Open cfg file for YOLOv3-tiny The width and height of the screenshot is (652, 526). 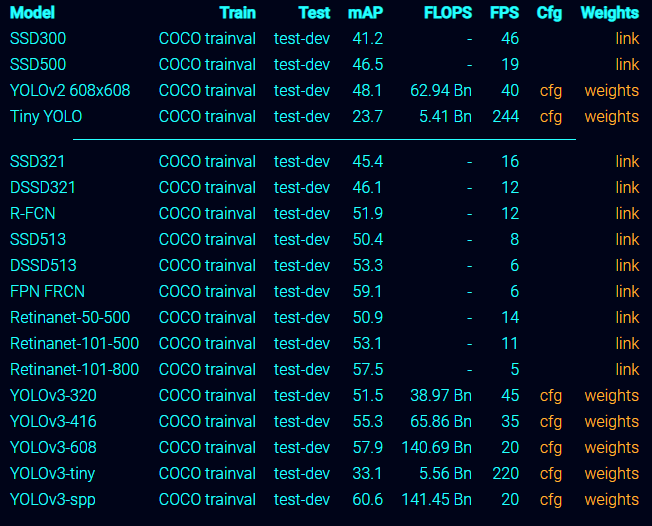(x=551, y=474)
